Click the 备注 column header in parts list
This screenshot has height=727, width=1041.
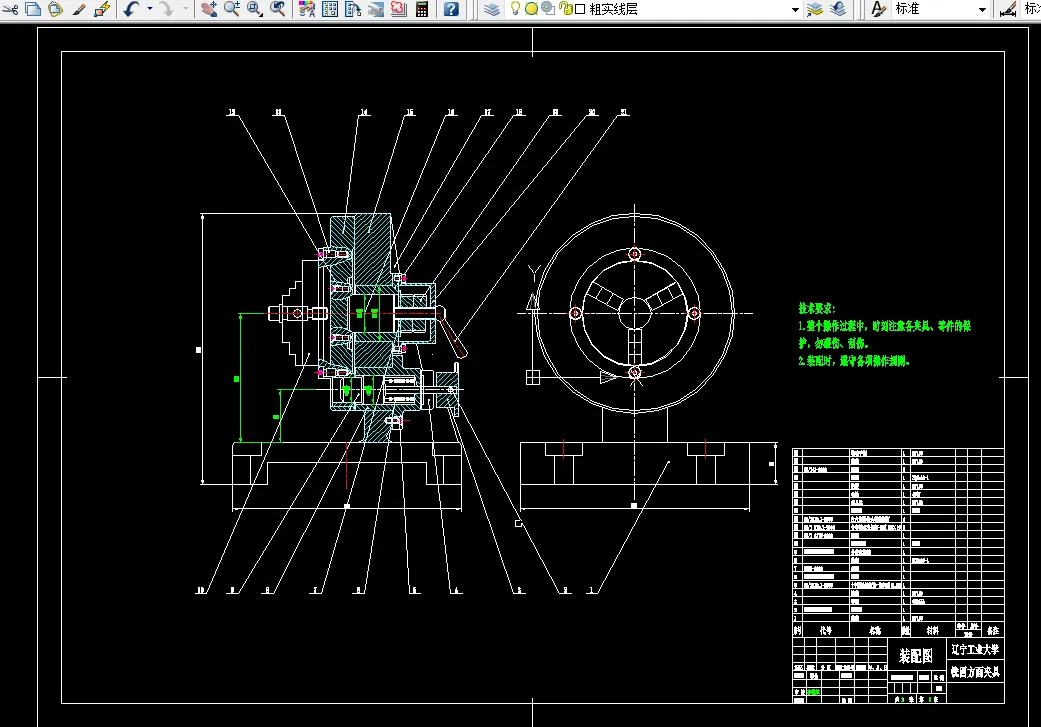point(993,631)
